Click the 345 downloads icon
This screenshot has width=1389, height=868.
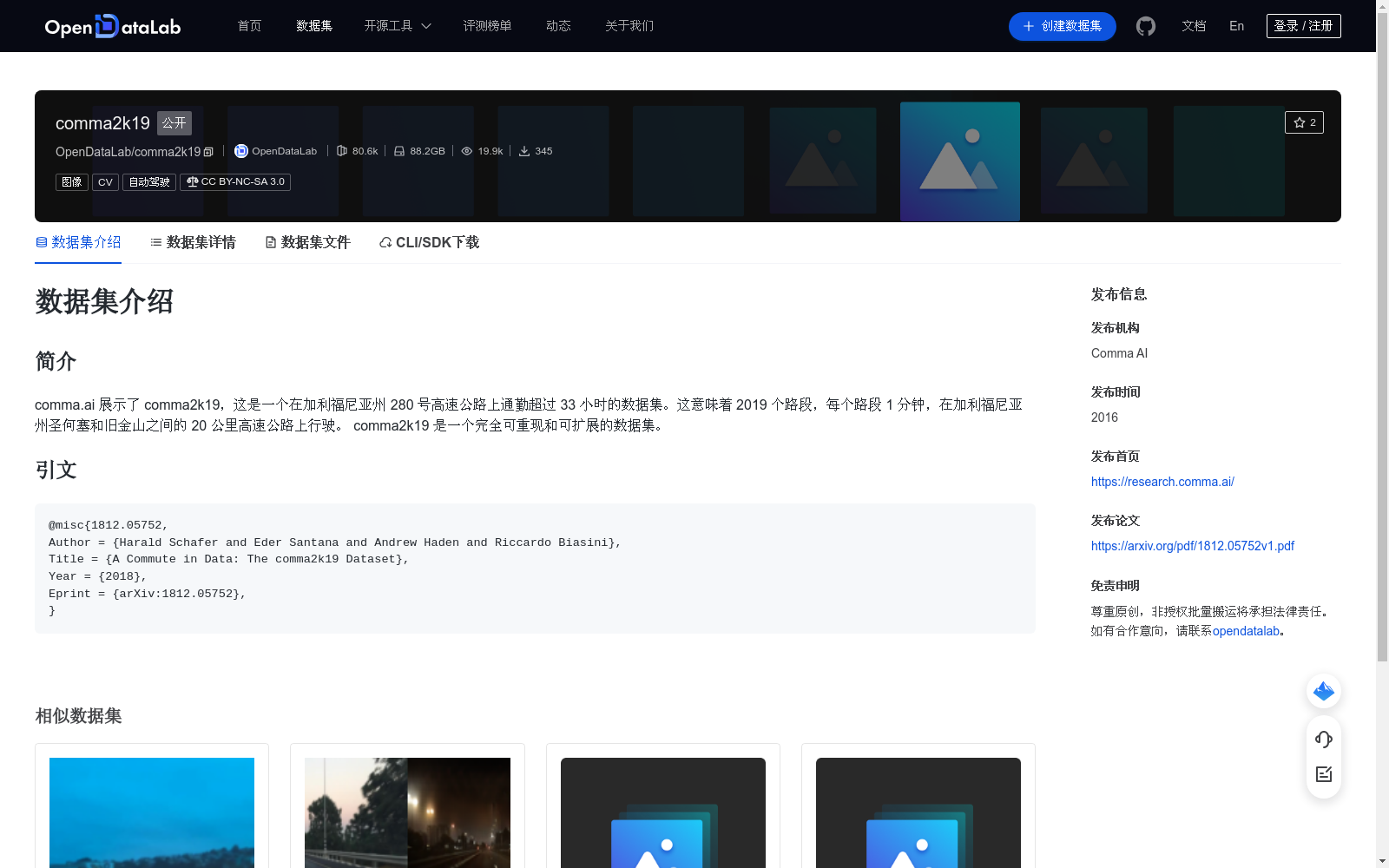(x=524, y=151)
